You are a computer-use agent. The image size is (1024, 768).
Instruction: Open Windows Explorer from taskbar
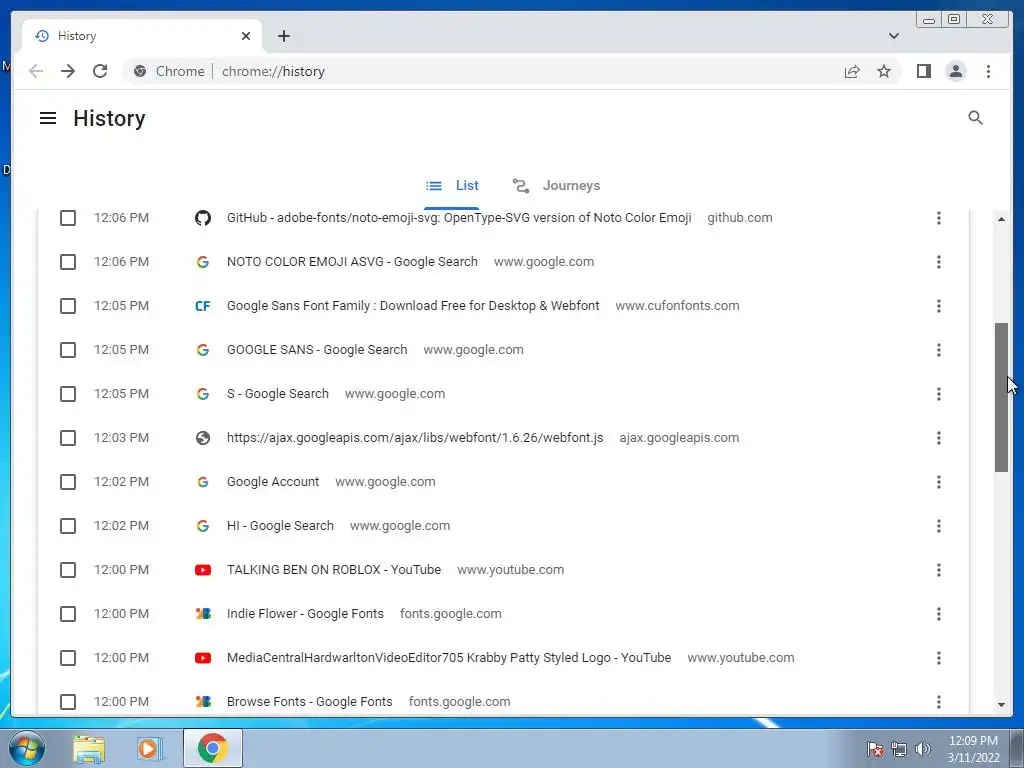tap(89, 748)
